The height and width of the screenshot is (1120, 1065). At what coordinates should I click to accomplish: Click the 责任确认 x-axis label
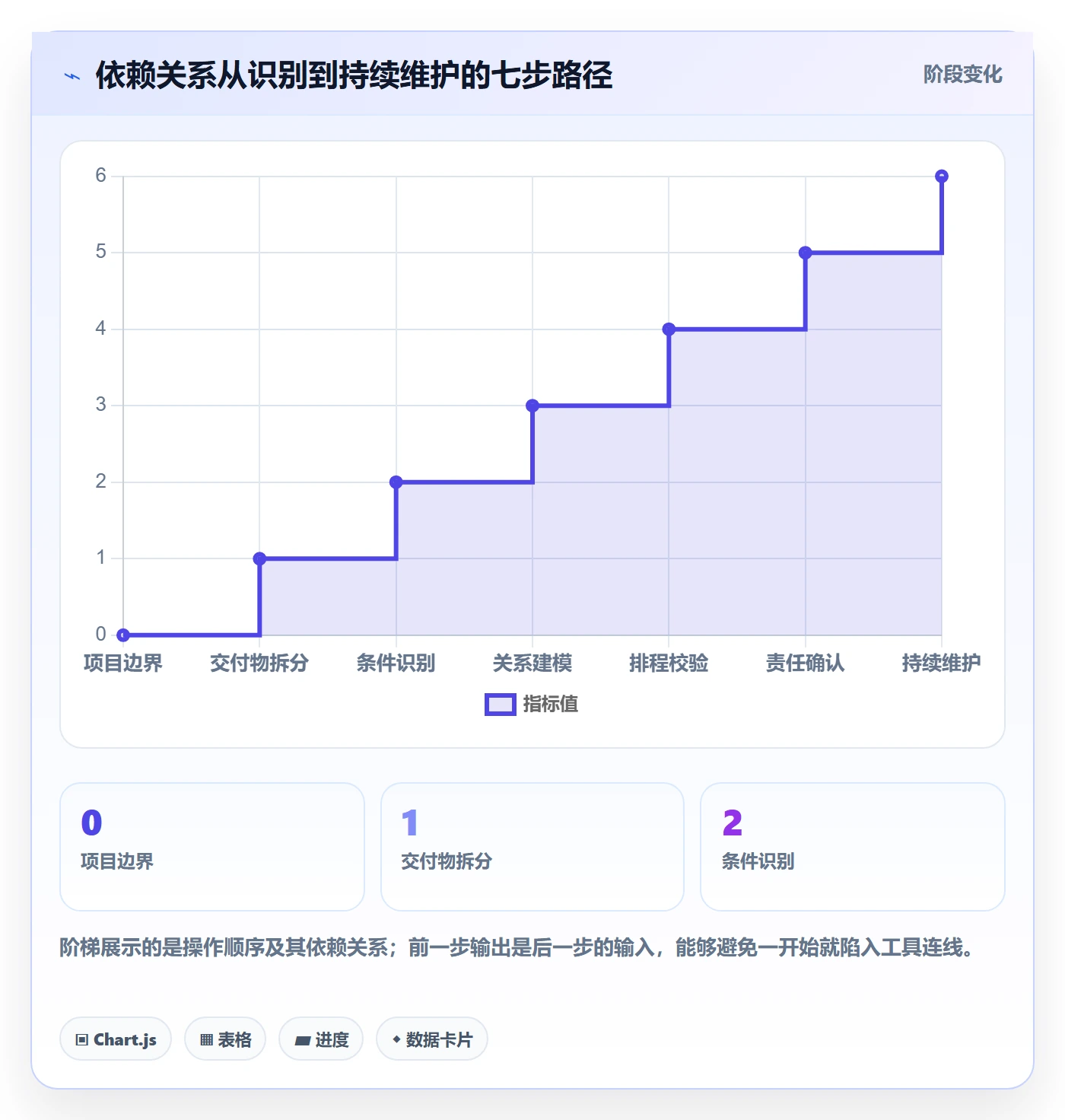[x=806, y=663]
